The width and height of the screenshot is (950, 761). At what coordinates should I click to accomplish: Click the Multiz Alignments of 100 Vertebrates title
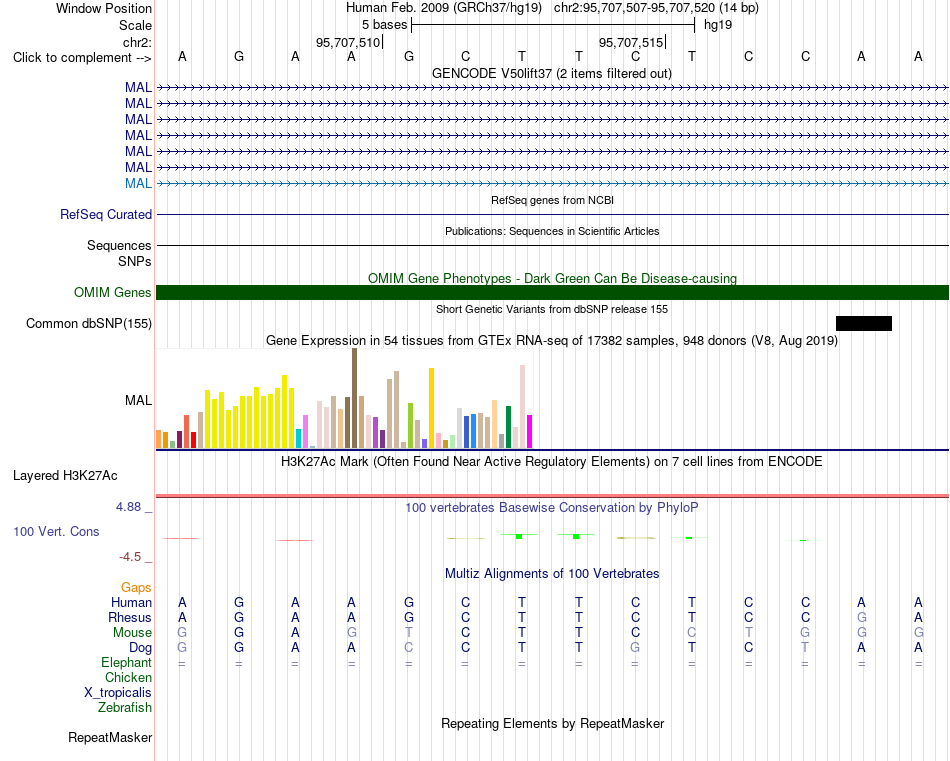click(552, 573)
